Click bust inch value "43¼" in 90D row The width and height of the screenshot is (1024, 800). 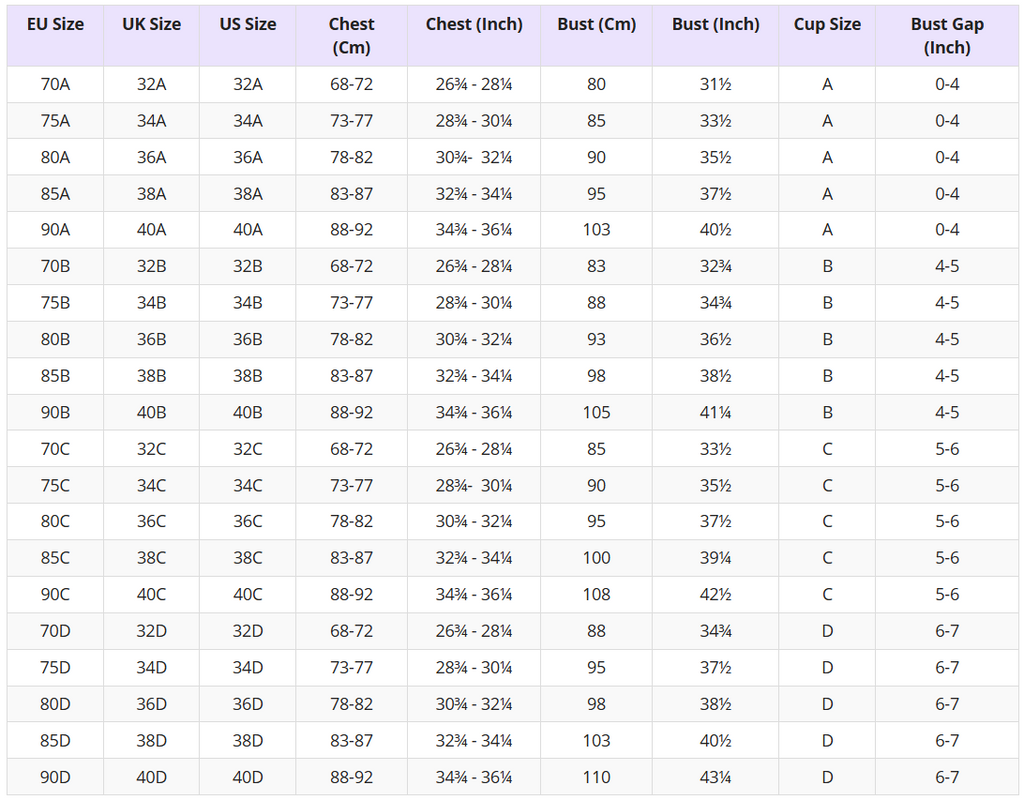pos(715,778)
